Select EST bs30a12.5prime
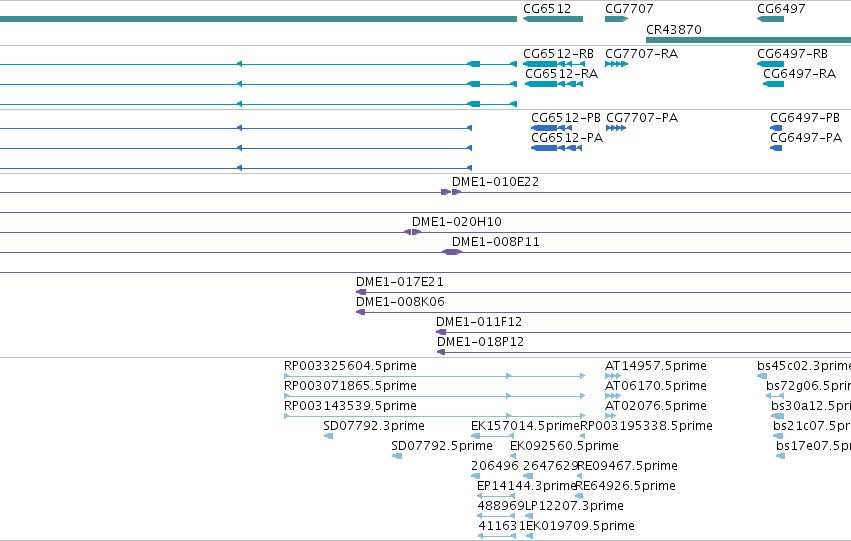851x541 pixels. point(777,416)
